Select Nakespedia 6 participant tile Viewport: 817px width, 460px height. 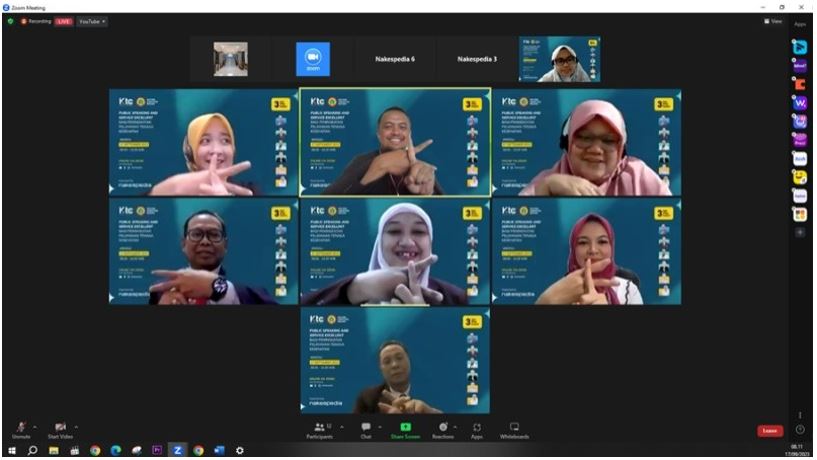[394, 59]
